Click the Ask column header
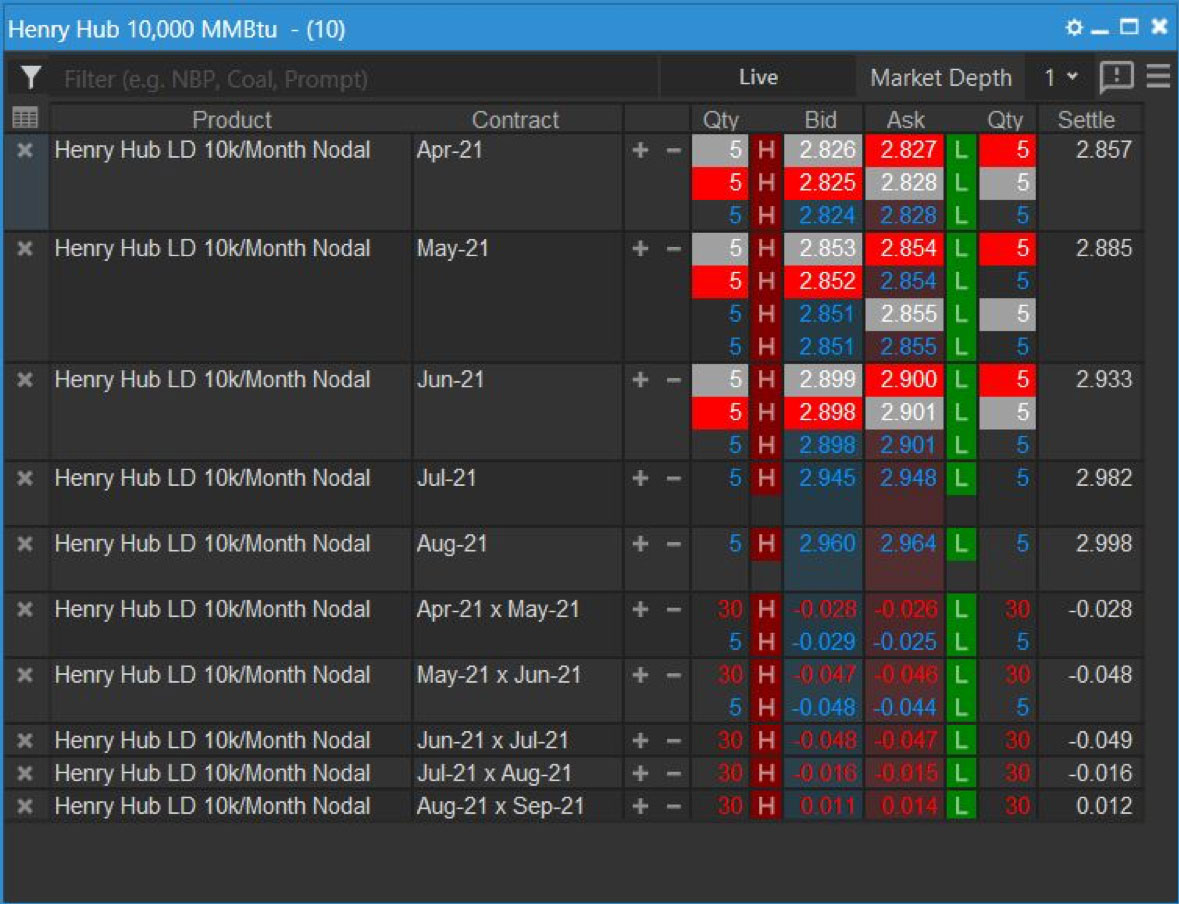Viewport: 1179px width, 904px height. pos(905,120)
